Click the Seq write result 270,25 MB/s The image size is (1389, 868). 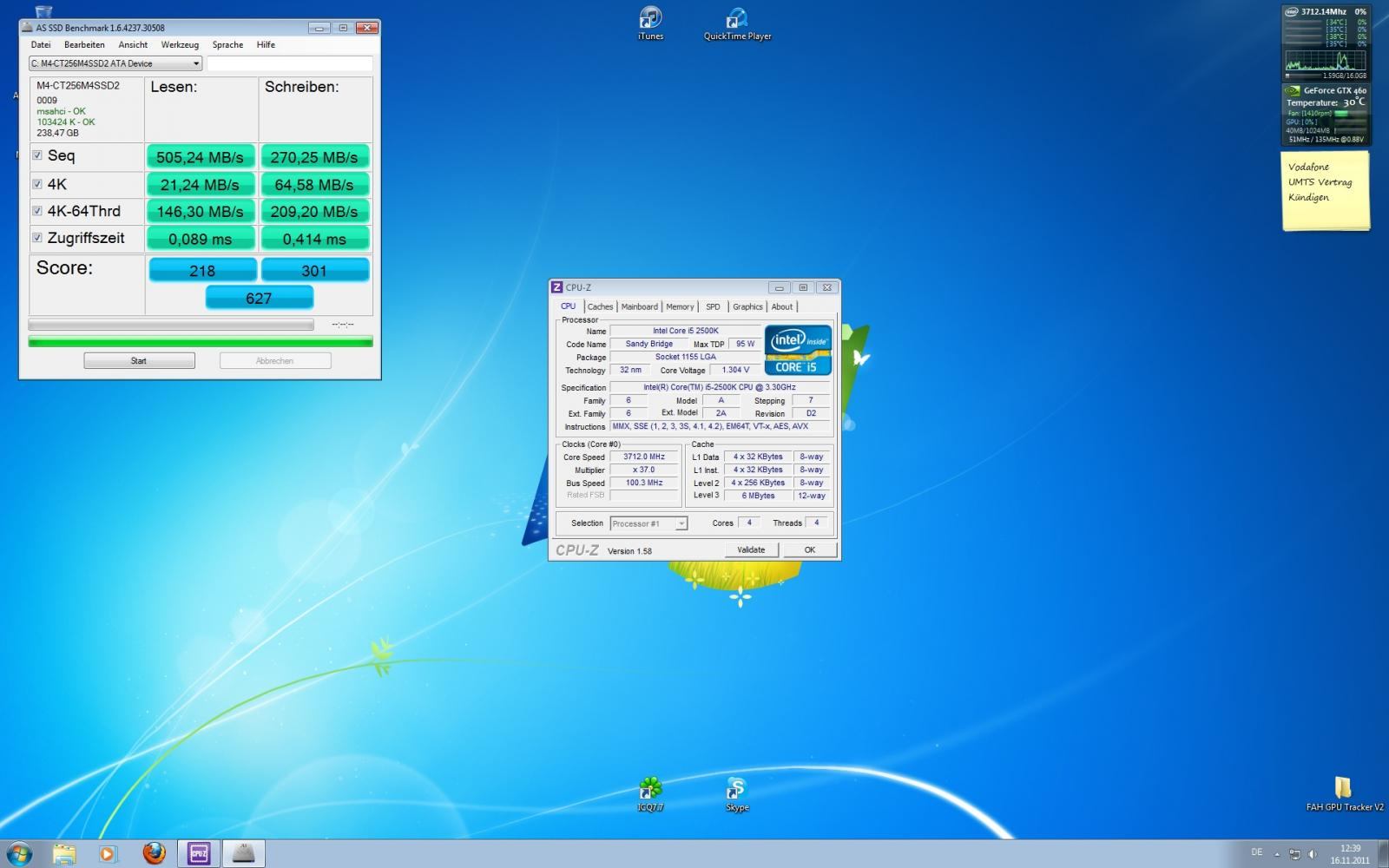(x=314, y=157)
